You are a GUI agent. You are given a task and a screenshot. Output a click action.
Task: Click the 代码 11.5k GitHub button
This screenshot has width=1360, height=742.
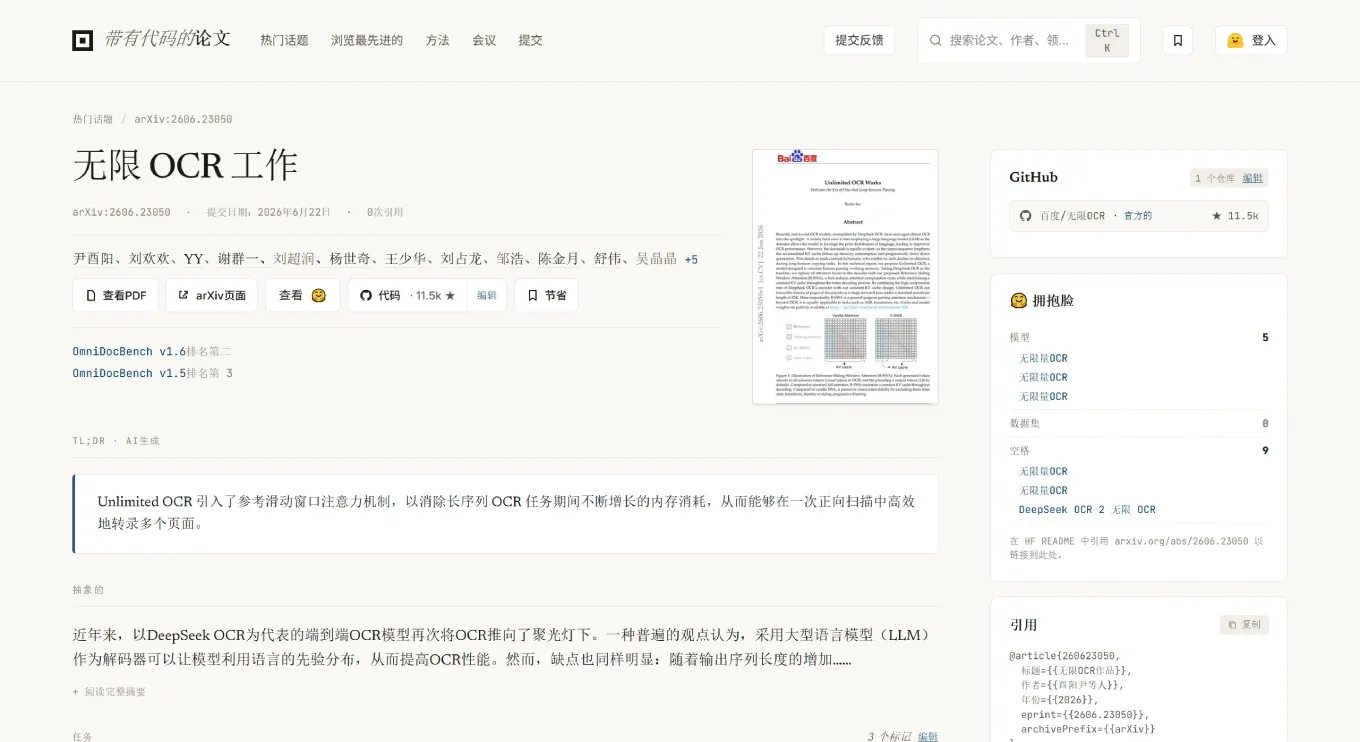(407, 295)
